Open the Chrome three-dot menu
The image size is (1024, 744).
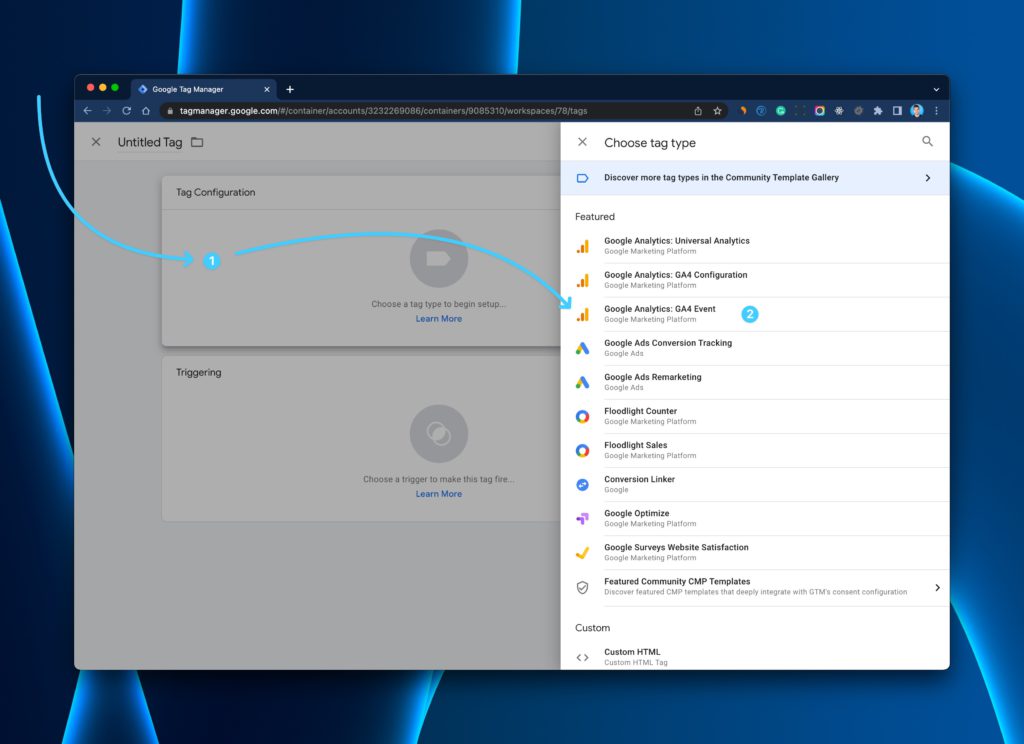click(x=936, y=110)
